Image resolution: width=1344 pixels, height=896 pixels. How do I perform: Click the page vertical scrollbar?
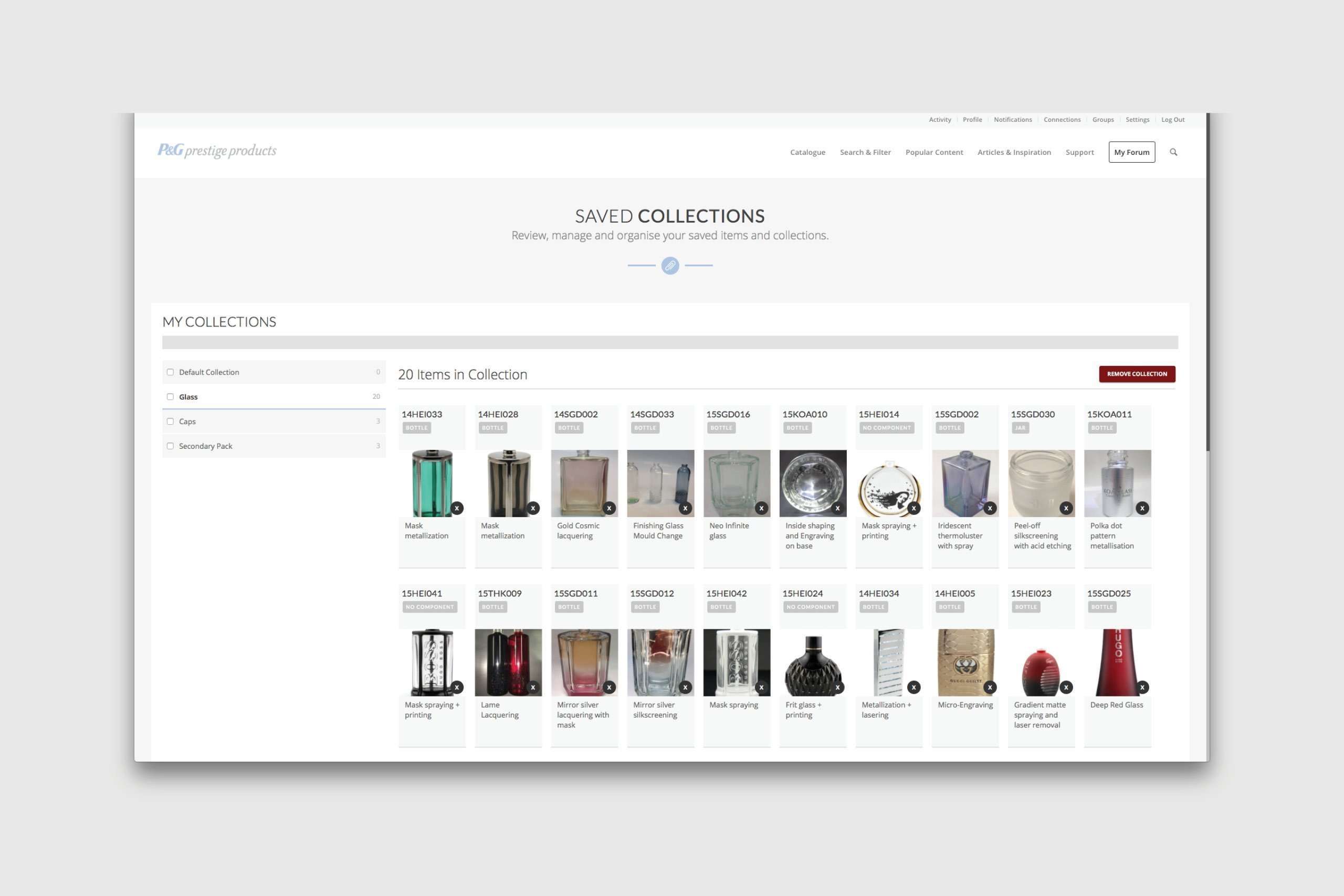point(1208,282)
